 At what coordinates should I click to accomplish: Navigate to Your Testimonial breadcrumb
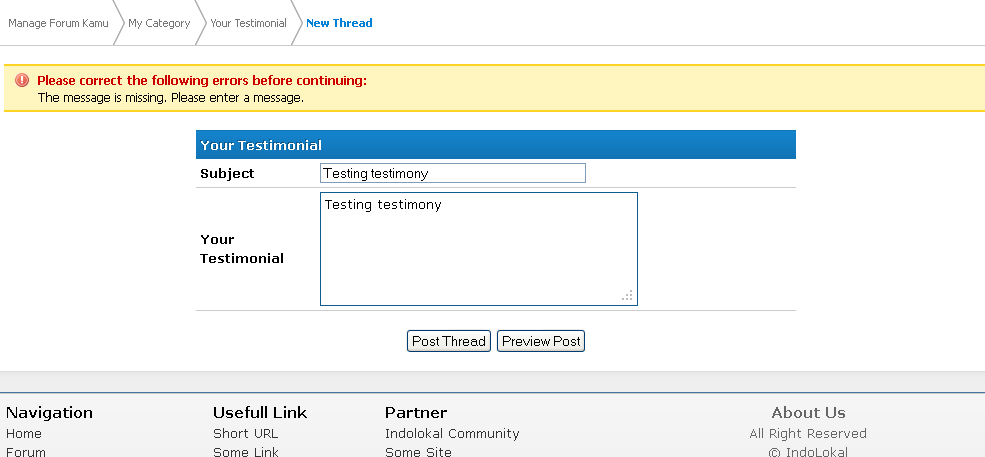point(248,23)
